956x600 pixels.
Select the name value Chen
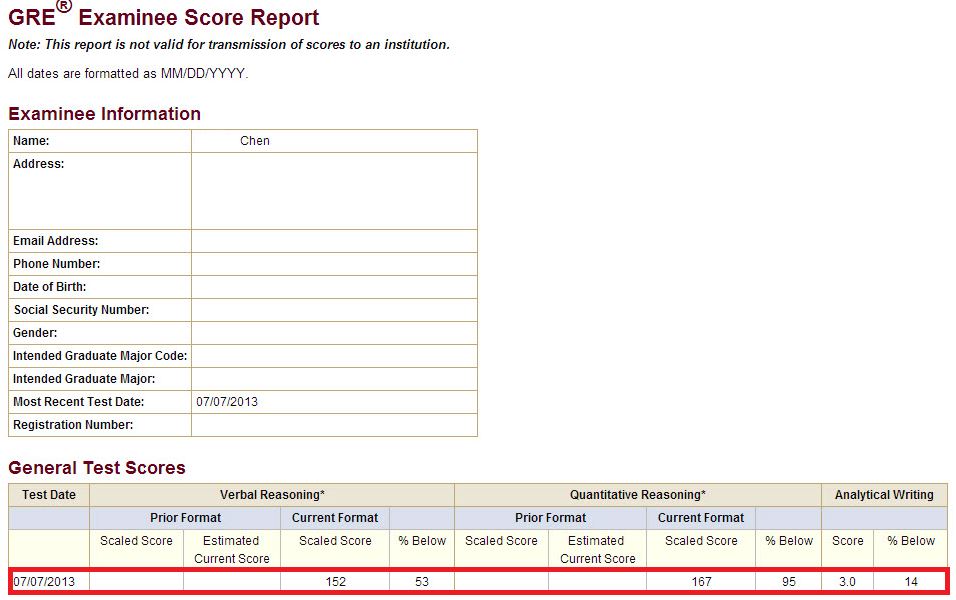pyautogui.click(x=255, y=141)
